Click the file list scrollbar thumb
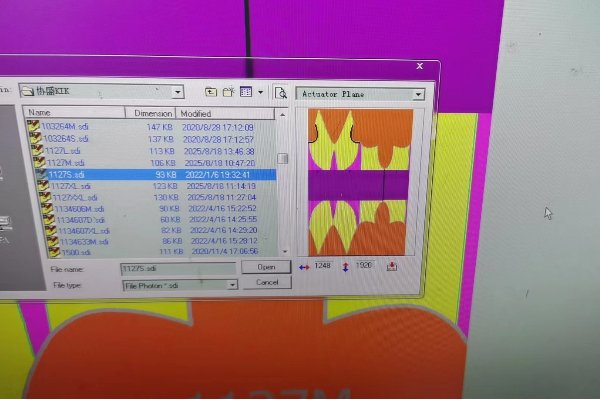 click(x=283, y=158)
